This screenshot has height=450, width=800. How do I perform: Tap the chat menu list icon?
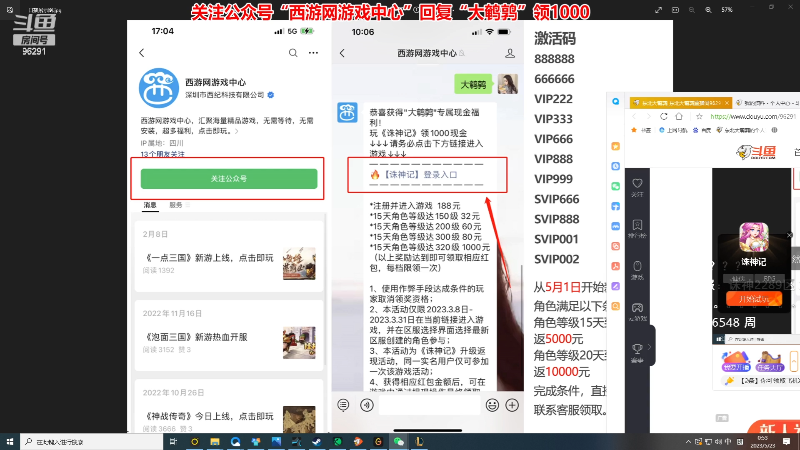point(343,405)
